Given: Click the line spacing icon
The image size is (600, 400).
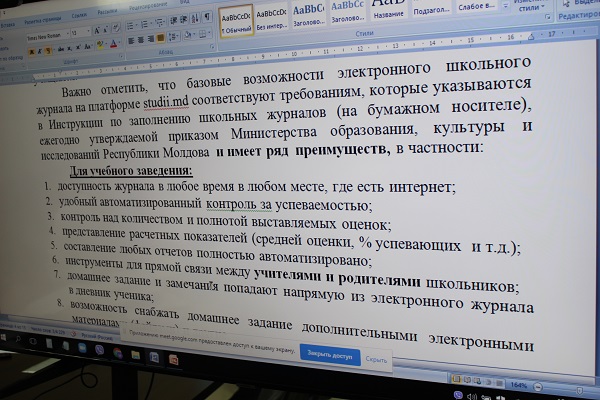Looking at the screenshot, I should click(173, 37).
